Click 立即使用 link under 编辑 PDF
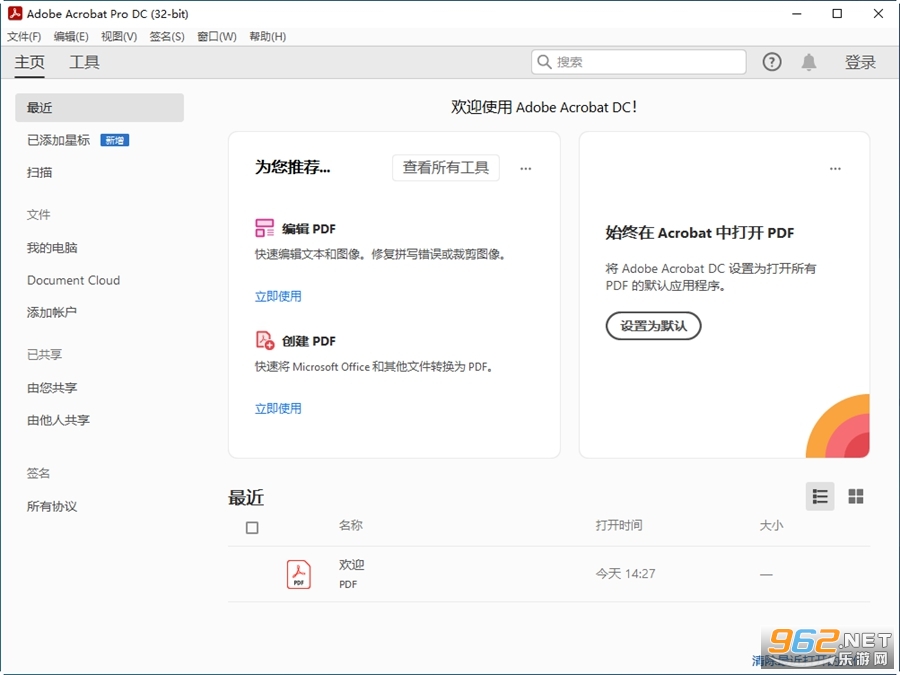This screenshot has width=900, height=675. click(x=278, y=296)
